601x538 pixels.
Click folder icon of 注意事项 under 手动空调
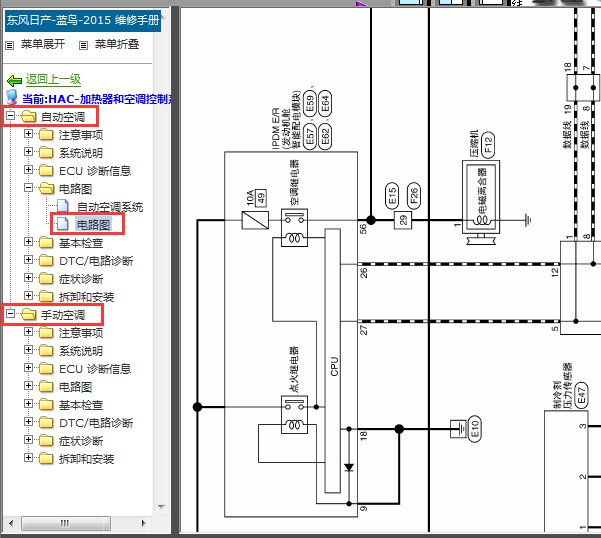coord(46,333)
